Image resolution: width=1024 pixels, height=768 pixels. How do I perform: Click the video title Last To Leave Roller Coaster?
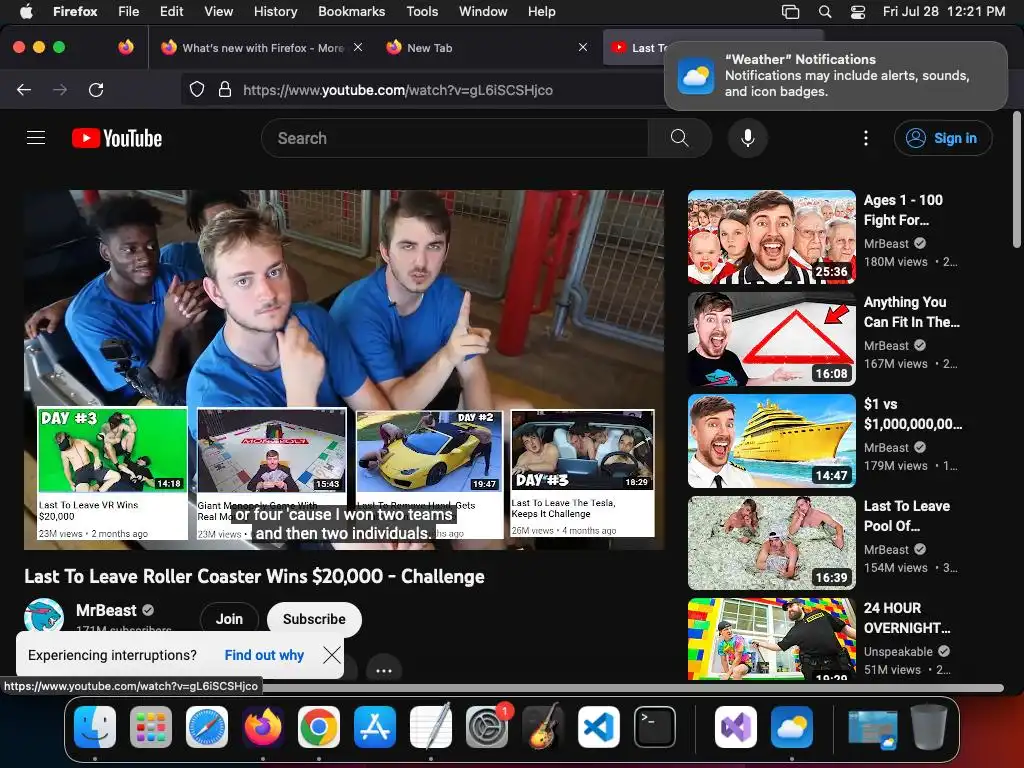pos(254,576)
